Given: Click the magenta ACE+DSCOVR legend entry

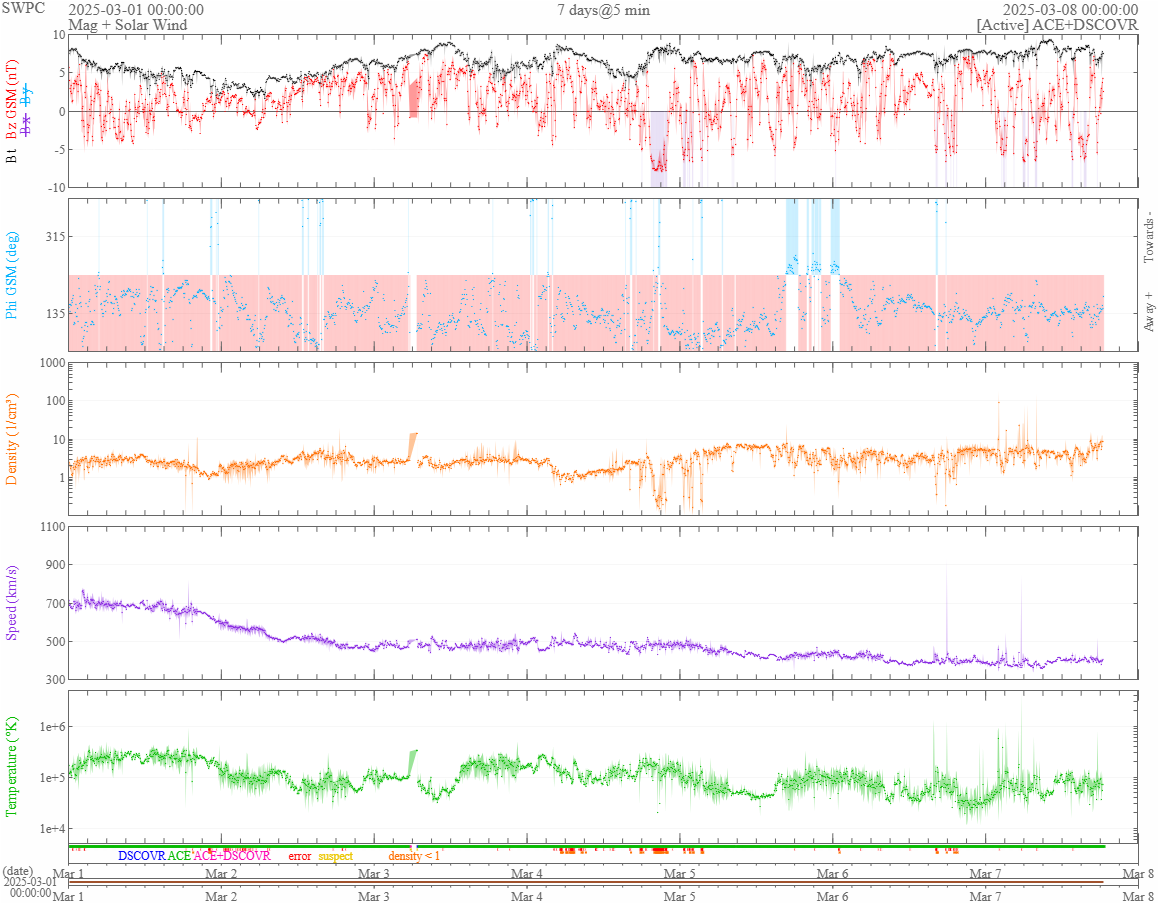Looking at the screenshot, I should (x=232, y=856).
